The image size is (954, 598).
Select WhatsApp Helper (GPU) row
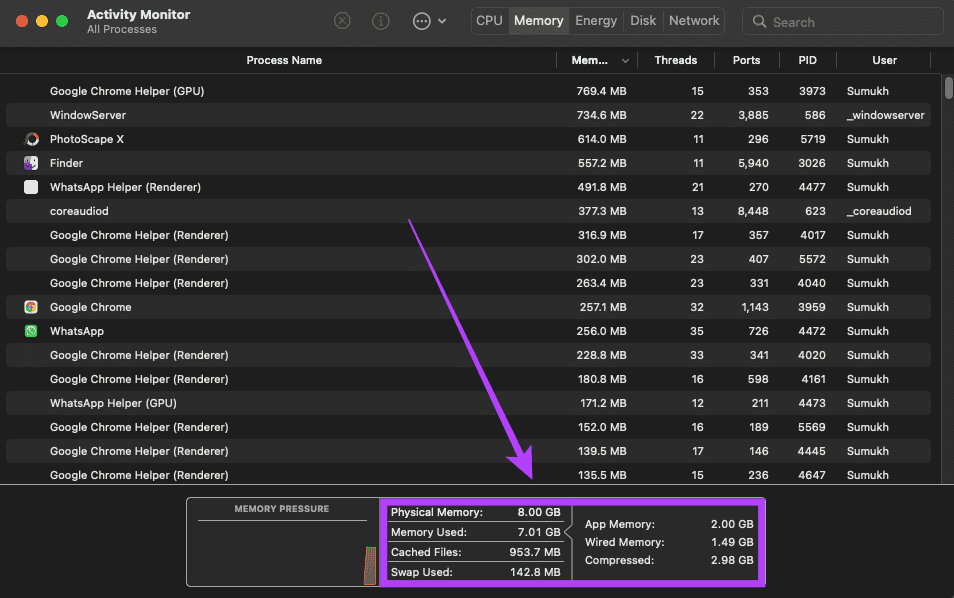[468, 403]
